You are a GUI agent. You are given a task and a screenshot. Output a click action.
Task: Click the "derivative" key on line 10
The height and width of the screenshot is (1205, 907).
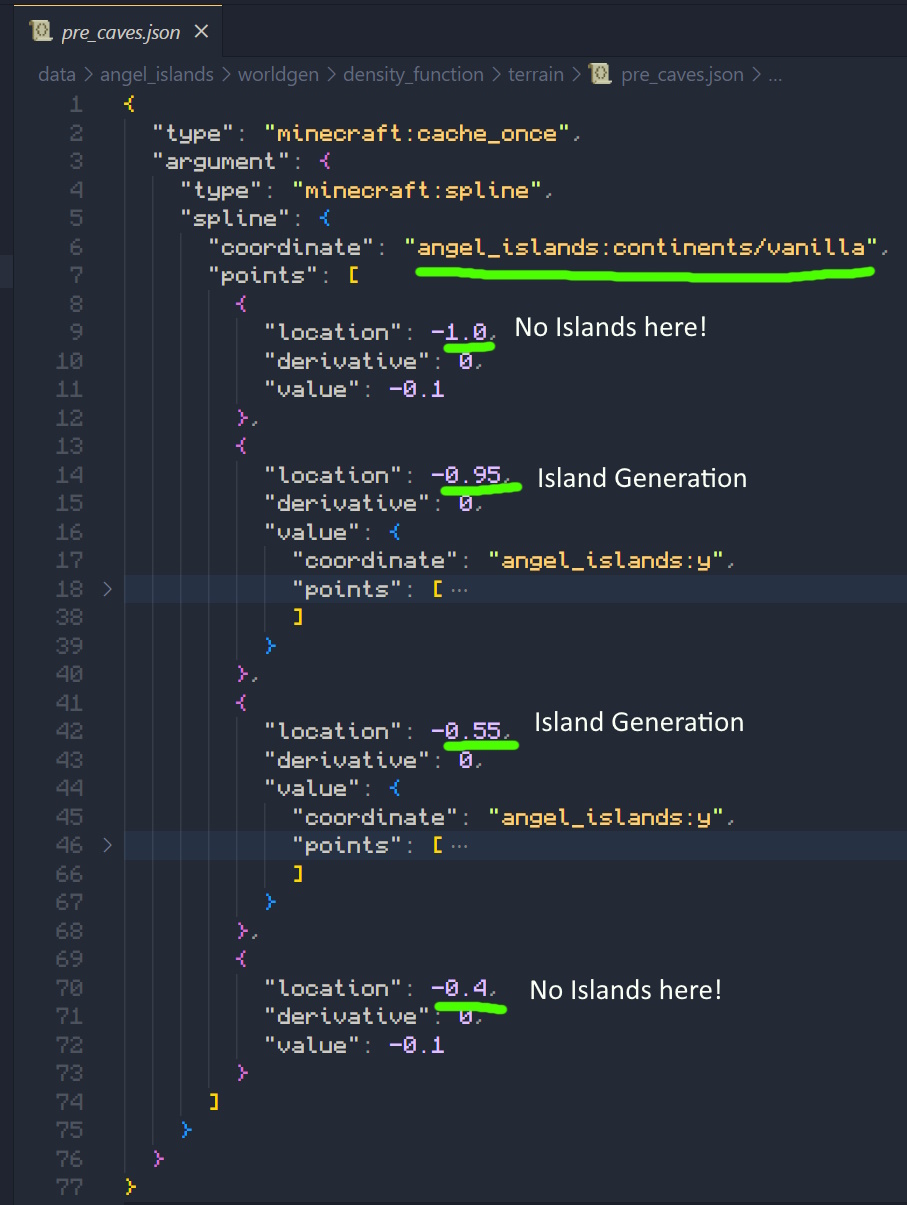tap(347, 361)
